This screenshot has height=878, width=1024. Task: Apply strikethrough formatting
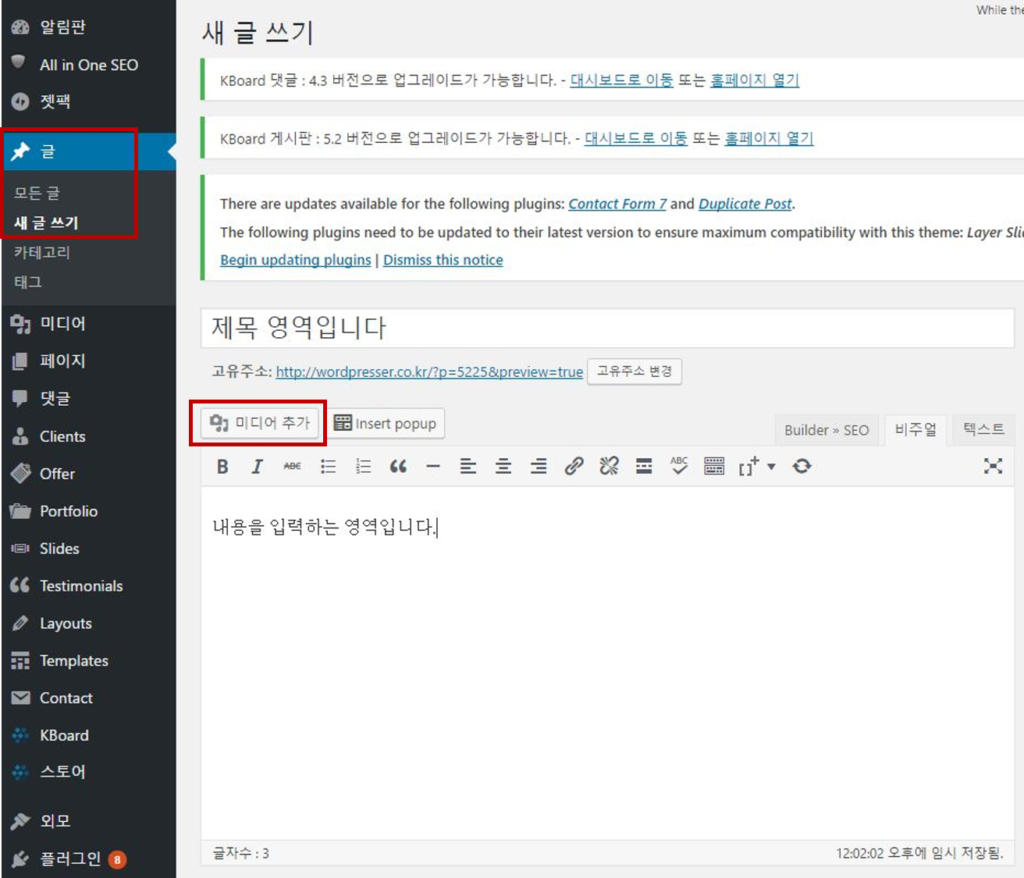click(292, 466)
